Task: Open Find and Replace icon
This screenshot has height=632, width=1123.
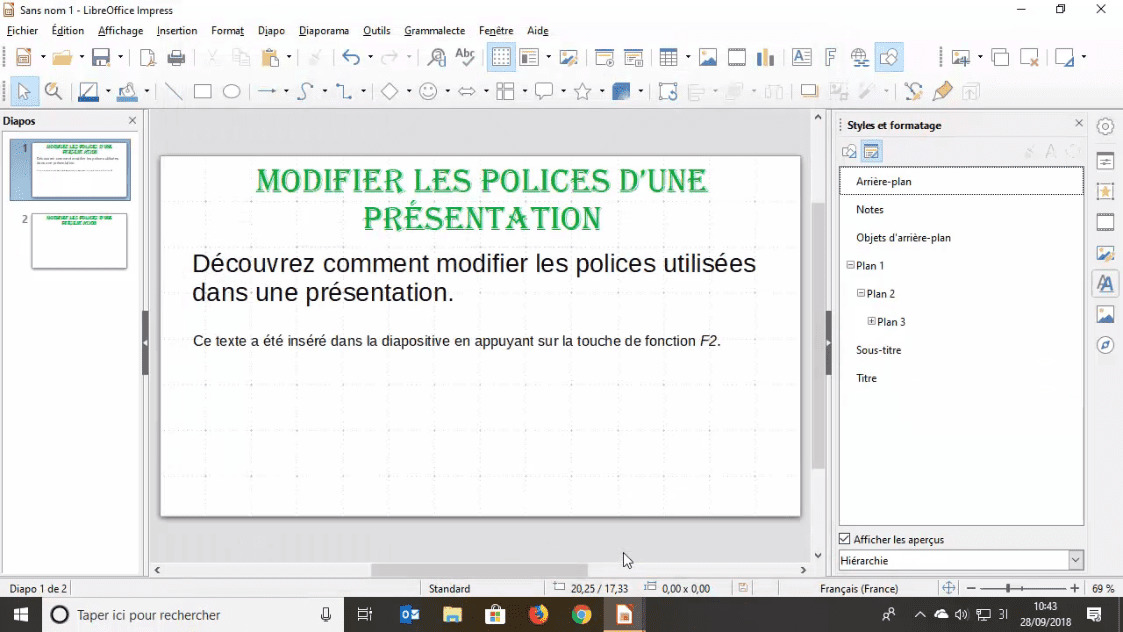Action: (436, 57)
